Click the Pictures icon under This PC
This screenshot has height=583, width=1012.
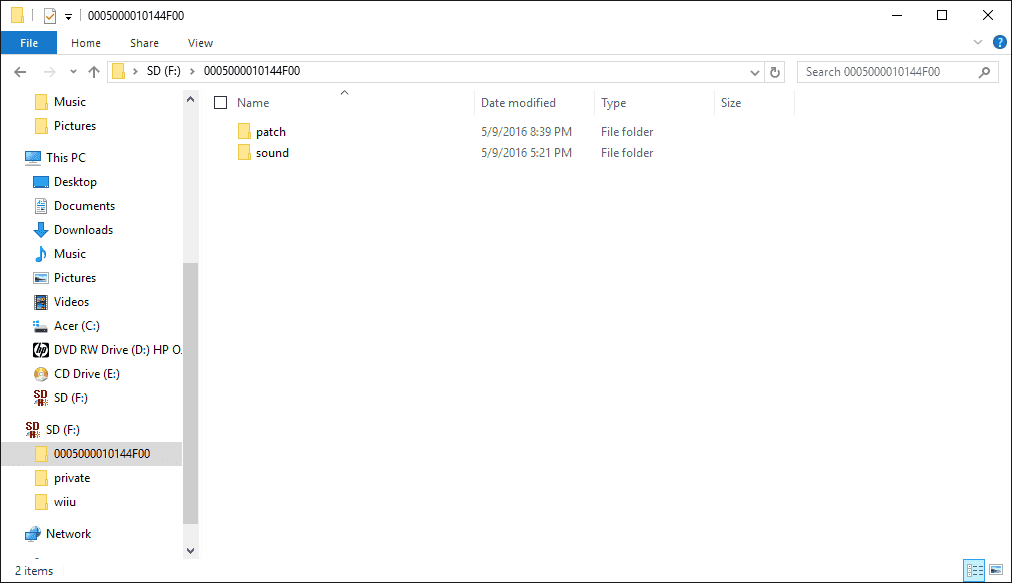point(41,278)
